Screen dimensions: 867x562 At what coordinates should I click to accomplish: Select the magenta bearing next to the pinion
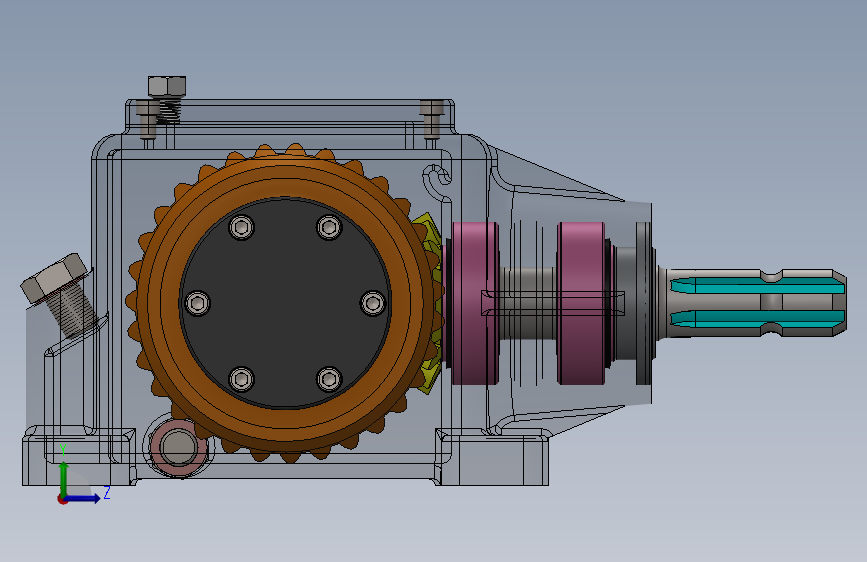click(x=476, y=303)
